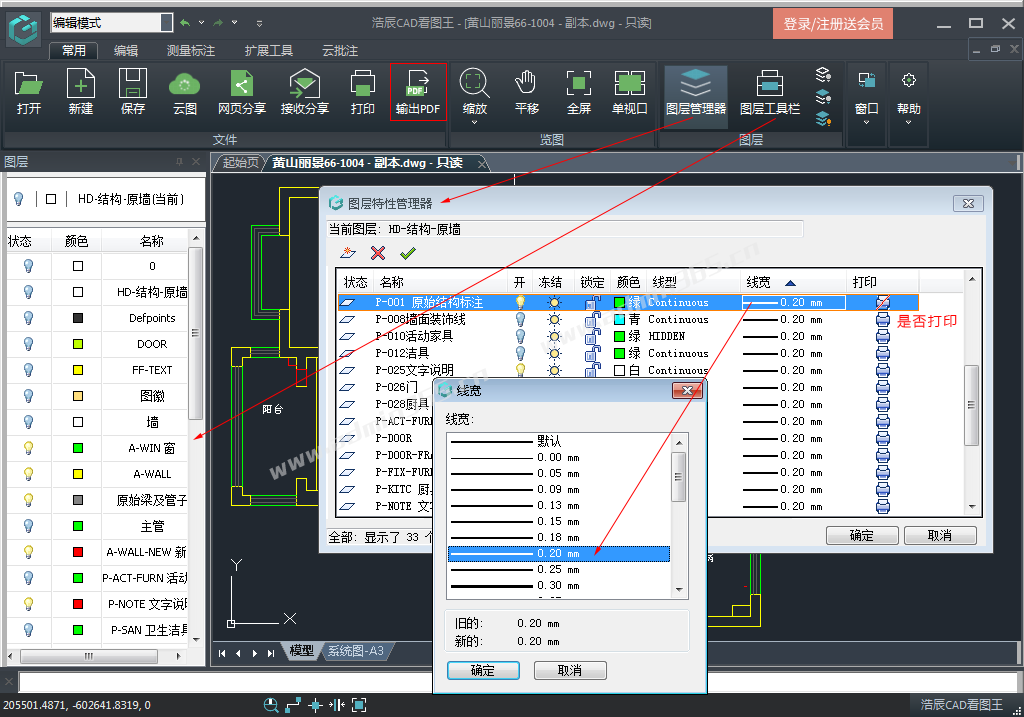Switch to the 云批注 ribbon tab
The image size is (1024, 717).
(340, 51)
